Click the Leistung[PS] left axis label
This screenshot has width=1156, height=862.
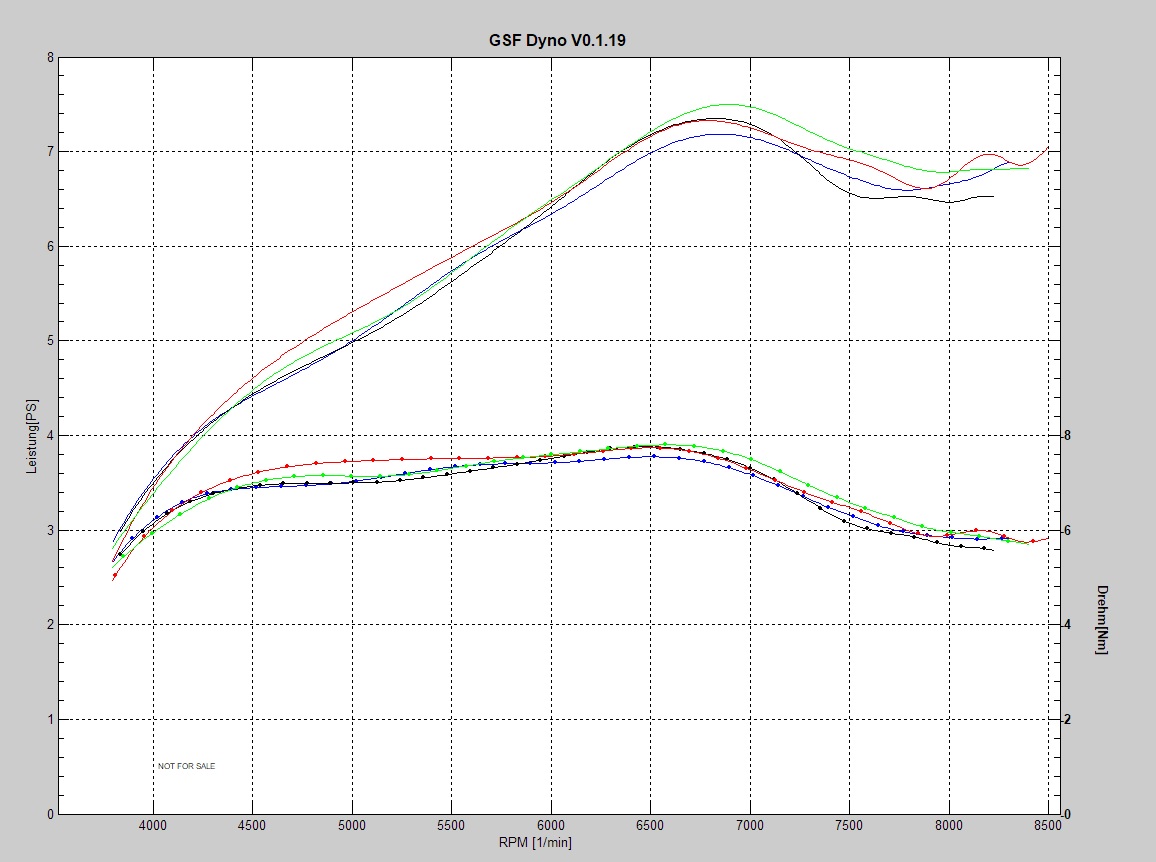32,437
